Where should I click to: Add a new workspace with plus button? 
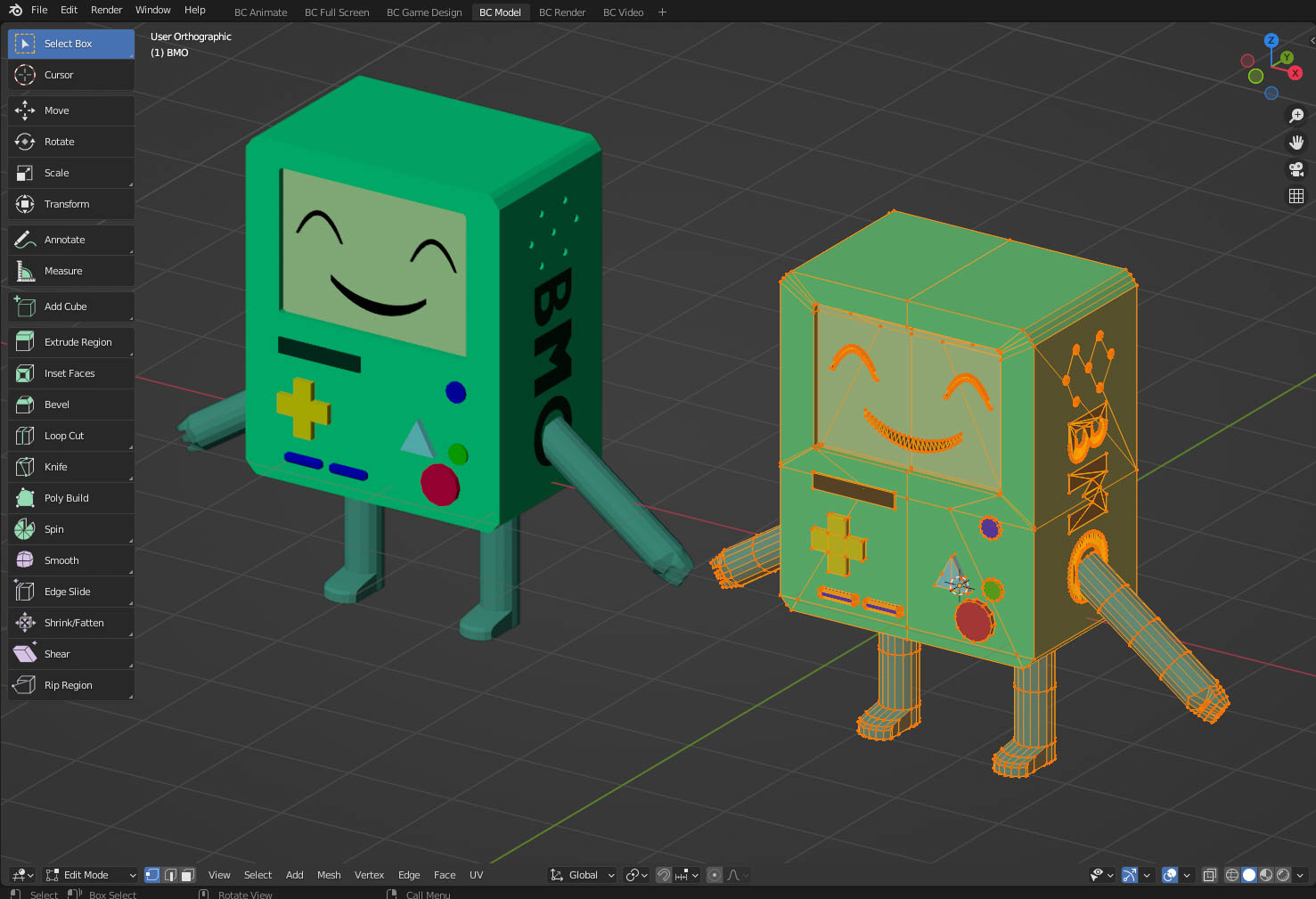click(662, 12)
